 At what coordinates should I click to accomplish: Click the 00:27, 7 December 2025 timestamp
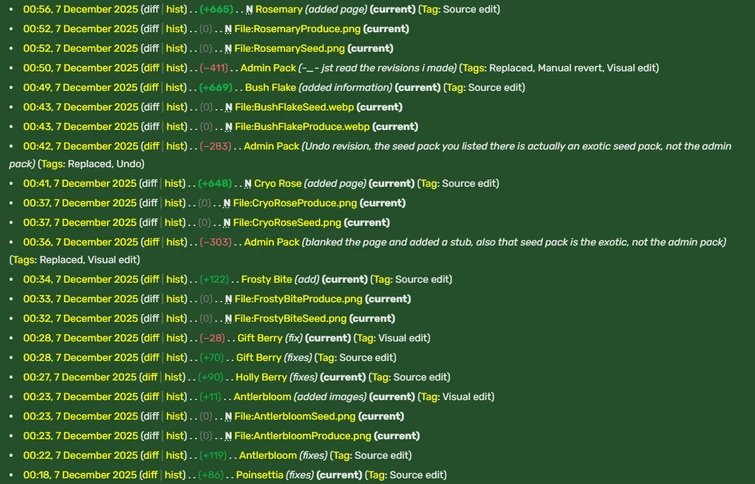(79, 377)
